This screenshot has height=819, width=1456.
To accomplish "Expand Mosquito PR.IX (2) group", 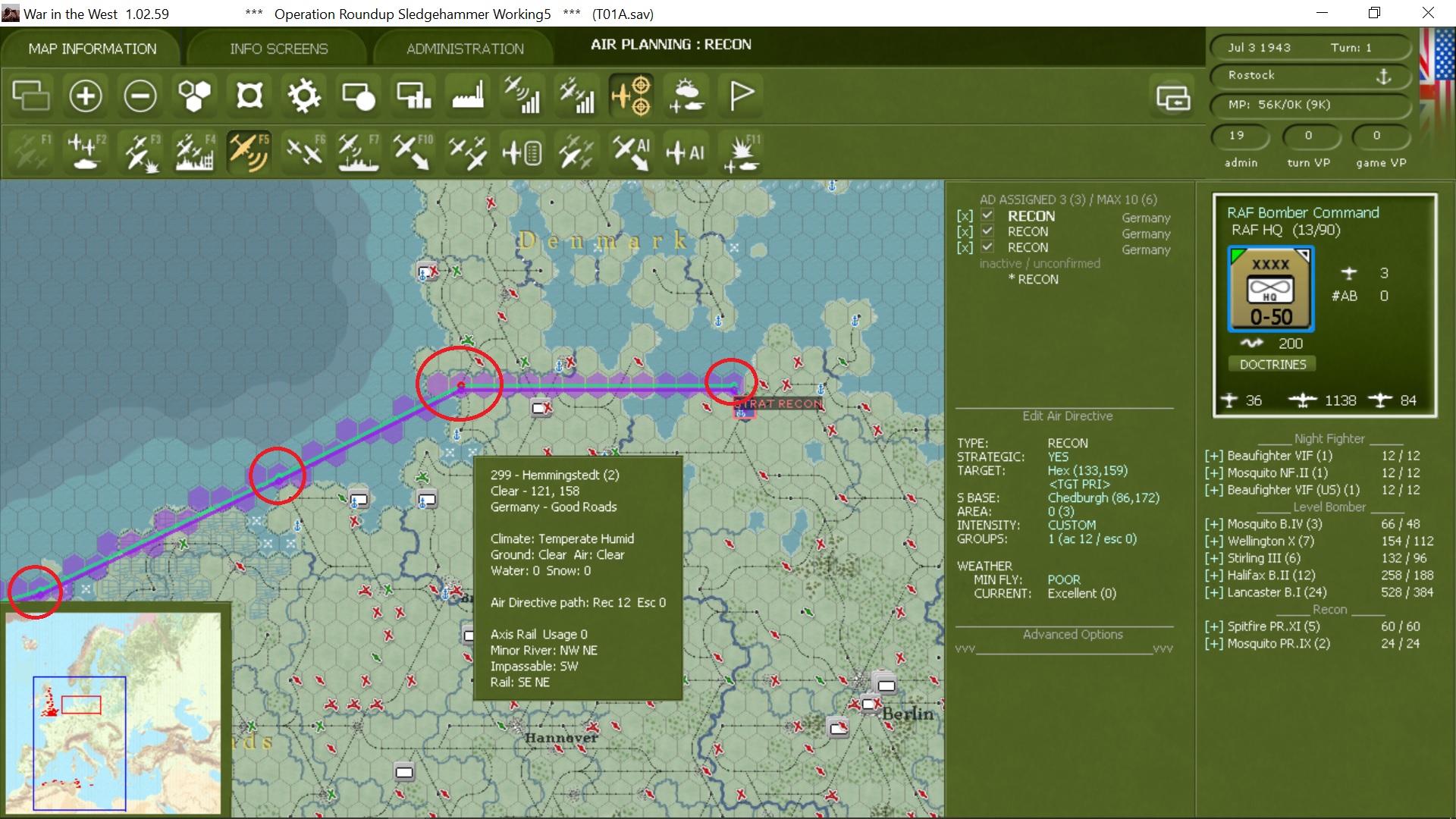I will [1214, 644].
